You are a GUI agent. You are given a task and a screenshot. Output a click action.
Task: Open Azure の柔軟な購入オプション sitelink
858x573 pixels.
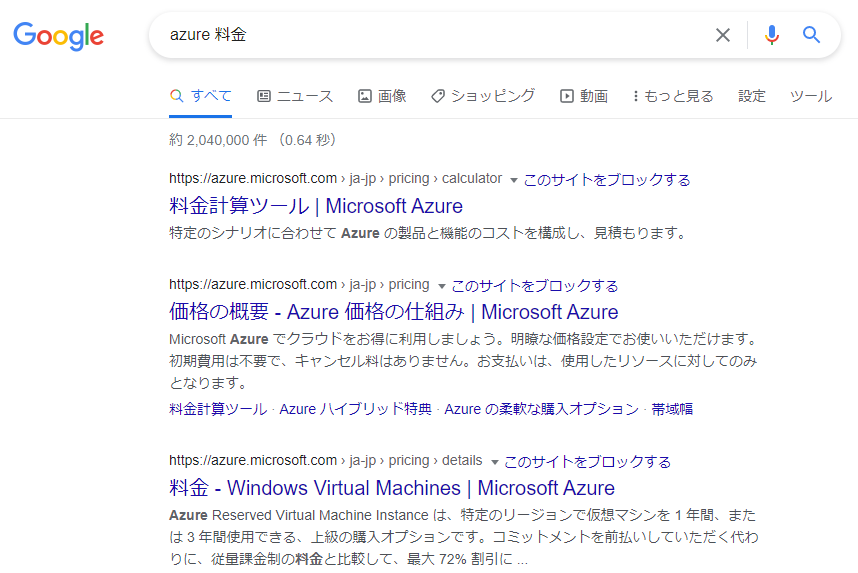541,409
